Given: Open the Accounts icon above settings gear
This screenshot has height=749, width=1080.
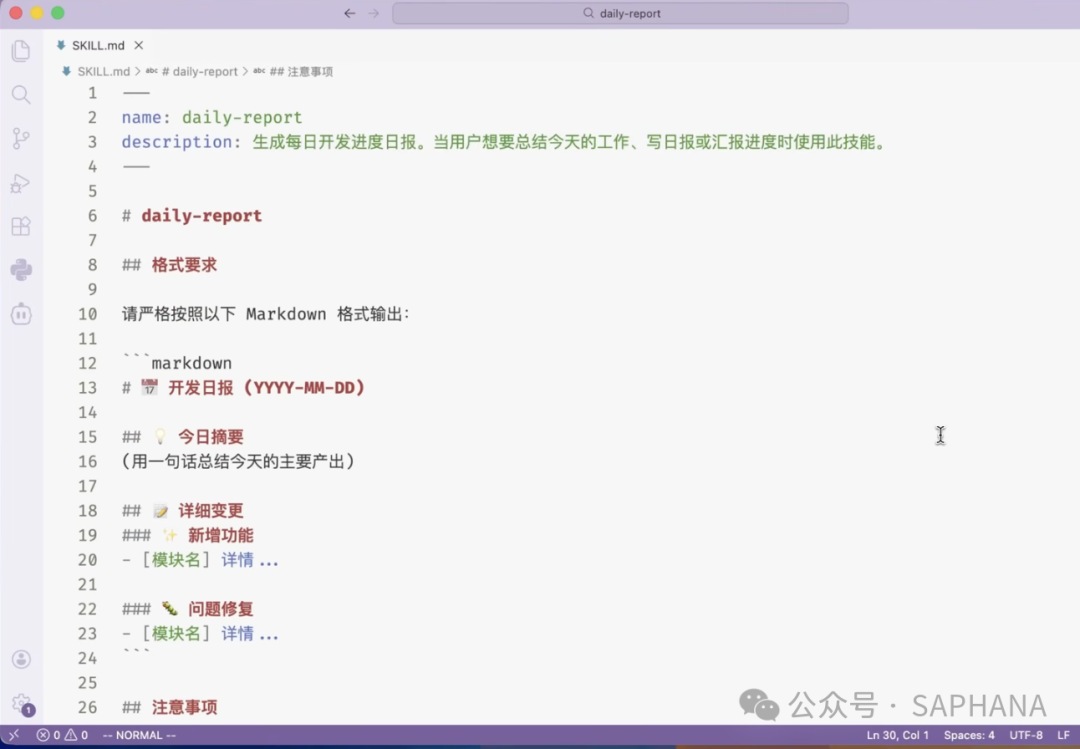Looking at the screenshot, I should 22,659.
